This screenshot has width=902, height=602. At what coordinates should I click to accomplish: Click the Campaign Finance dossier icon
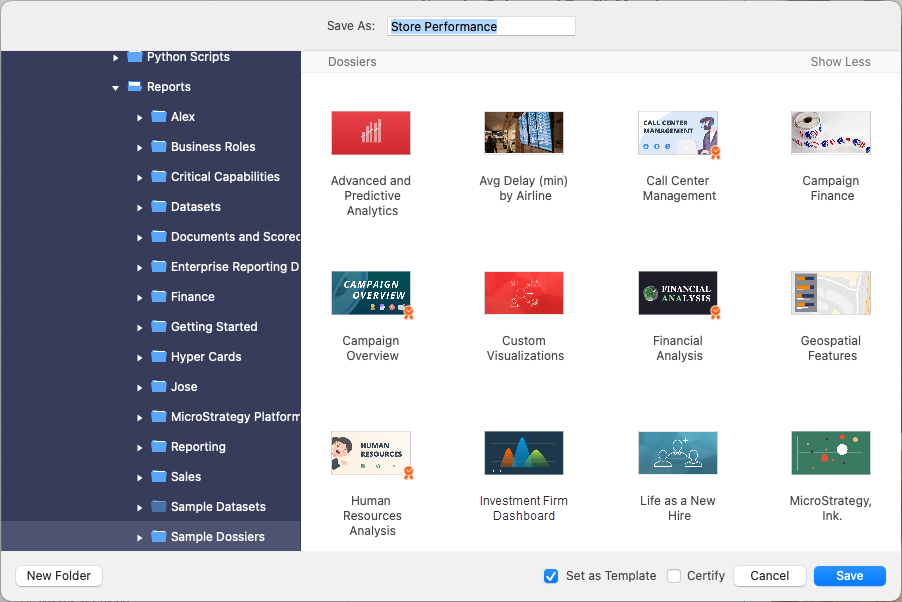tap(830, 133)
